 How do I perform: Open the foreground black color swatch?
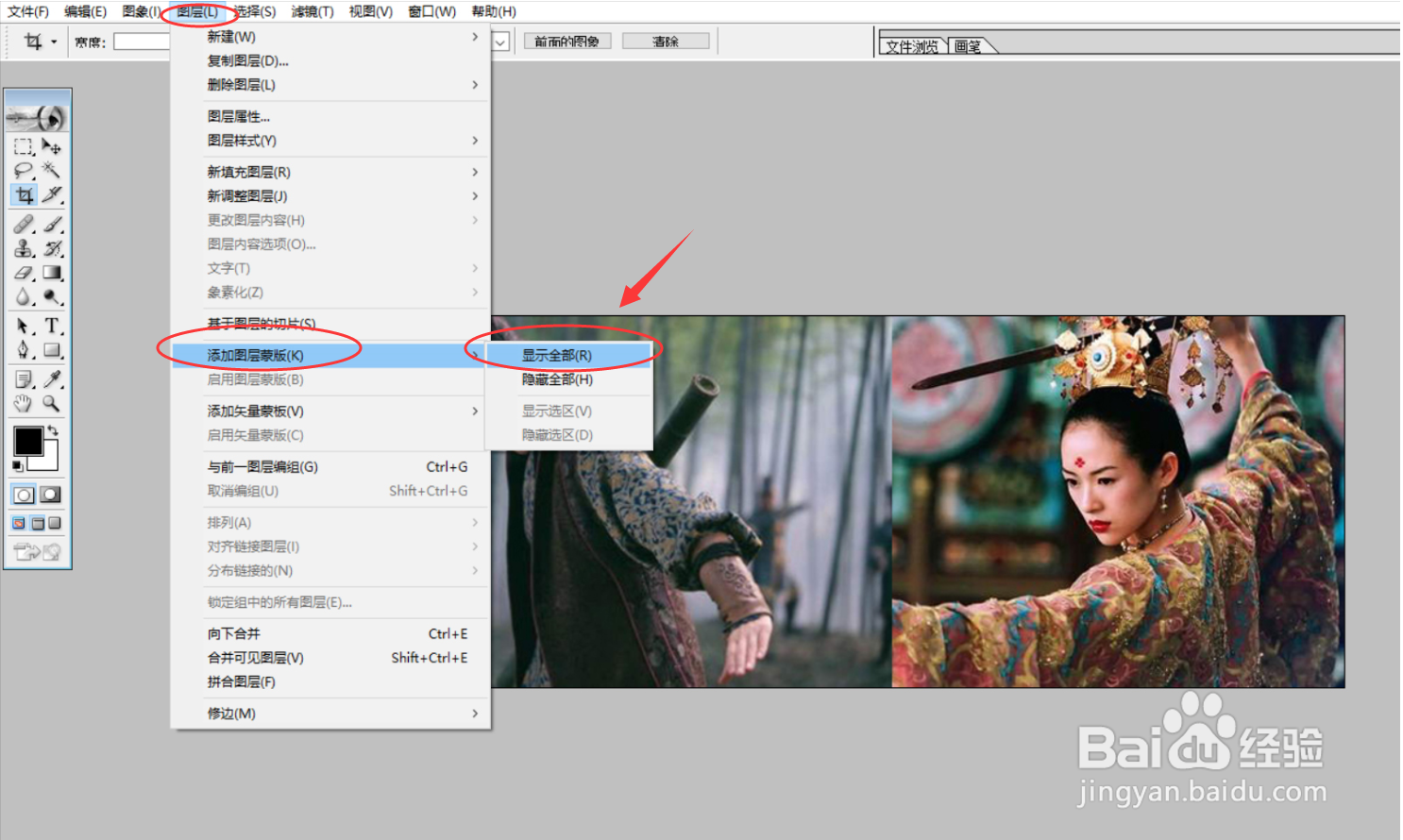pos(27,441)
